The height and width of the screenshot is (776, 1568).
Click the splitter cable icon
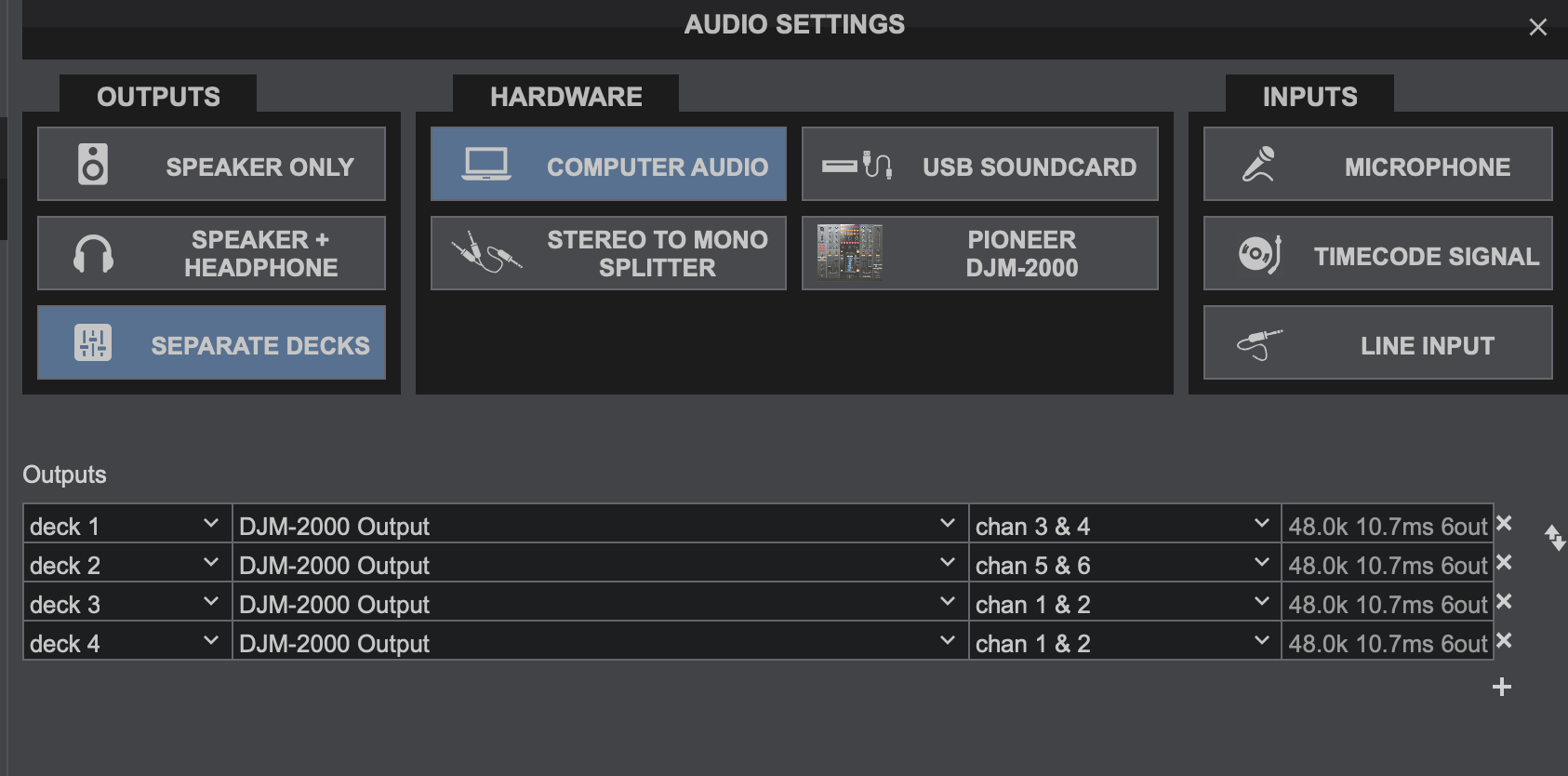pos(486,252)
